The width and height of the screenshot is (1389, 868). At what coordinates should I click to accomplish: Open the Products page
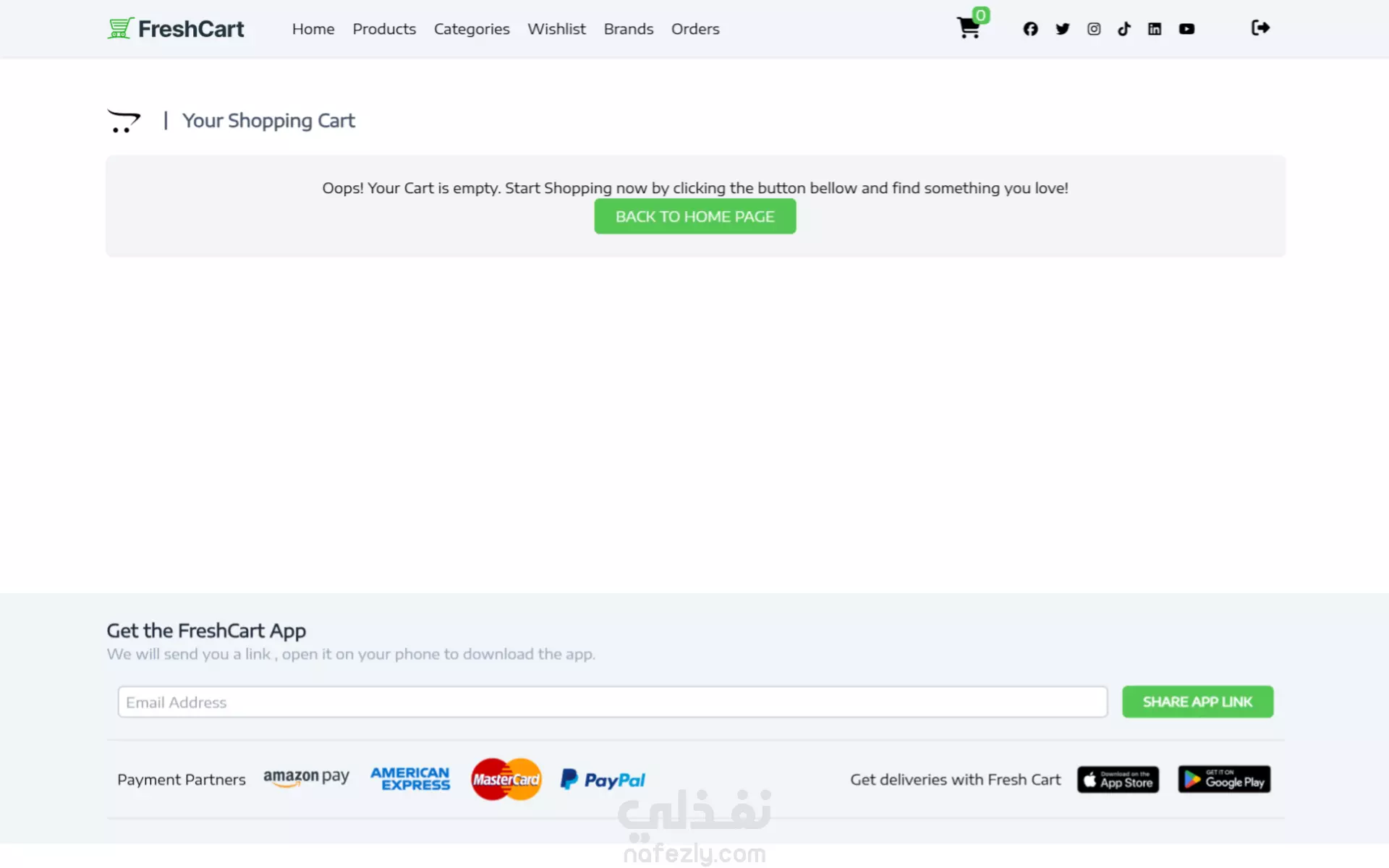[384, 29]
